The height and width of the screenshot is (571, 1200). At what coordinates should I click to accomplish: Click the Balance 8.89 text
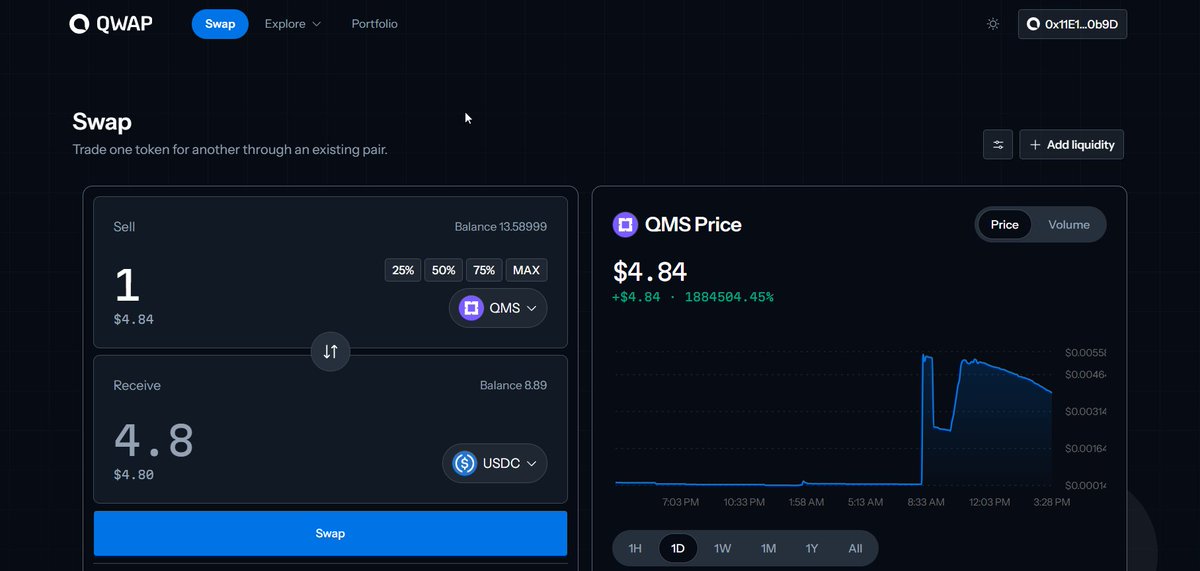(513, 385)
